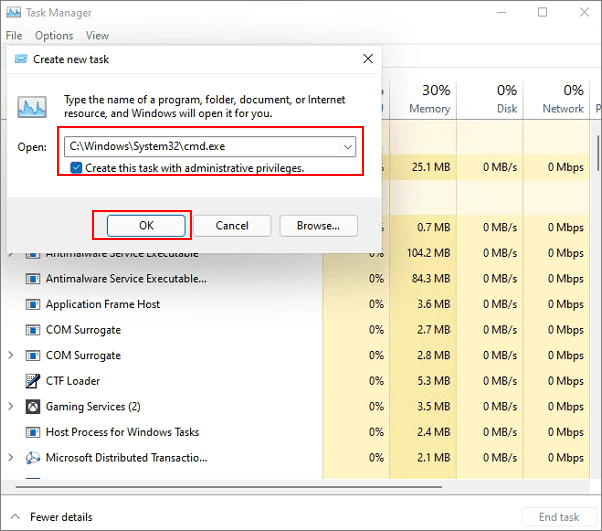
Task: Click the first COM Surrogate process icon
Action: pyautogui.click(x=31, y=330)
